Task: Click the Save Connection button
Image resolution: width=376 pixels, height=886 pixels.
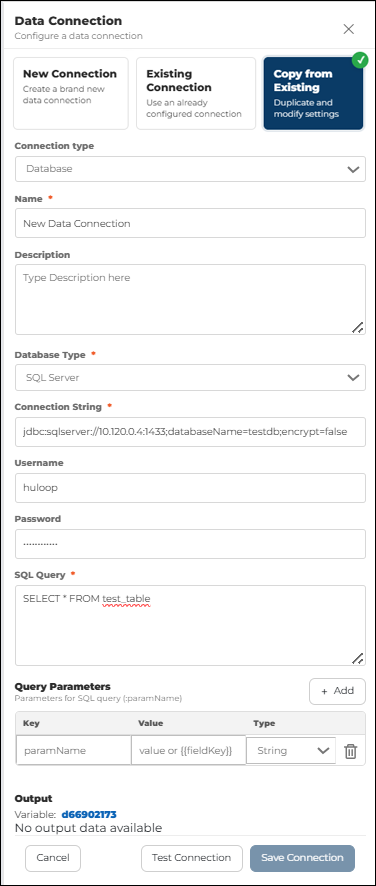Action: 302,858
